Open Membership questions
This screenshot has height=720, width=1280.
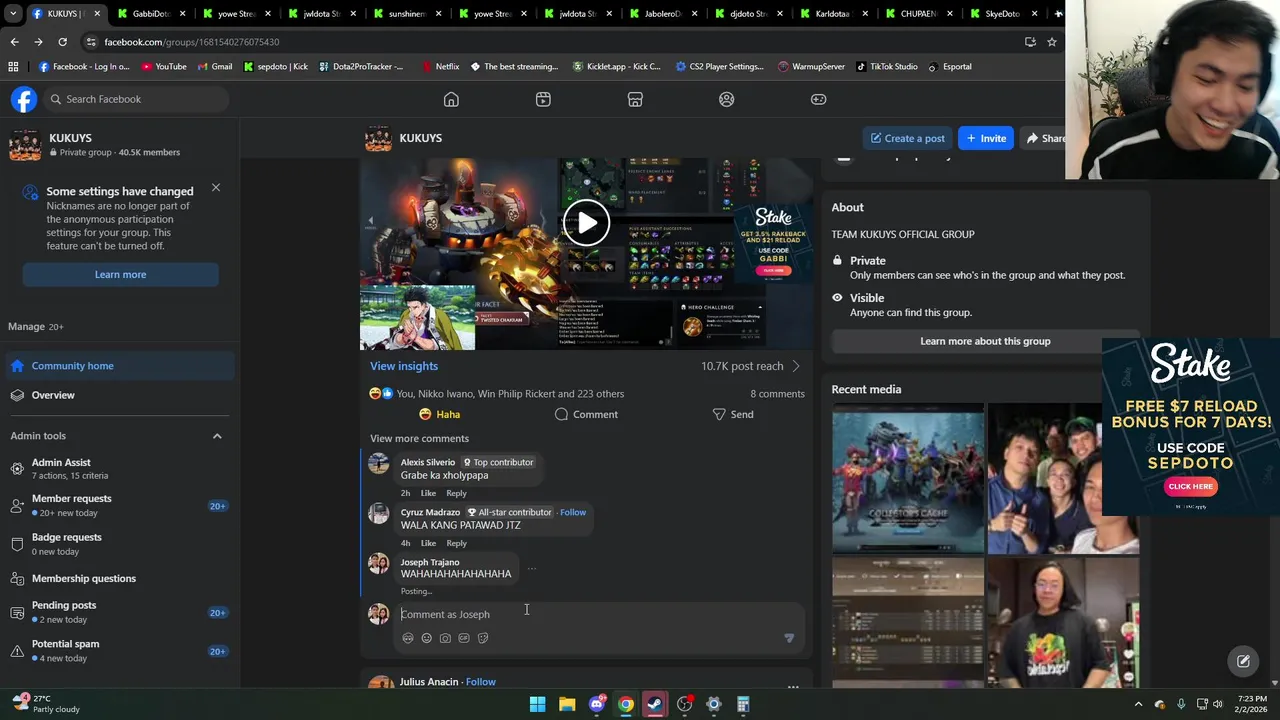tap(120, 578)
